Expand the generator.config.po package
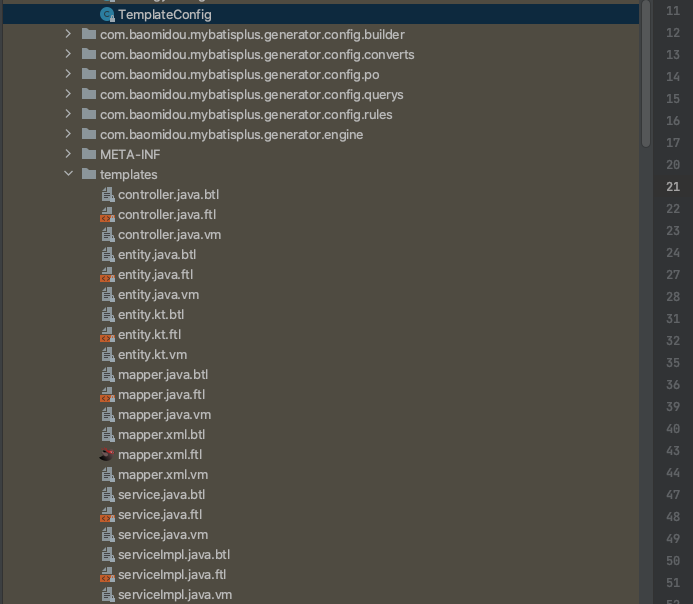This screenshot has height=604, width=693. pos(68,74)
